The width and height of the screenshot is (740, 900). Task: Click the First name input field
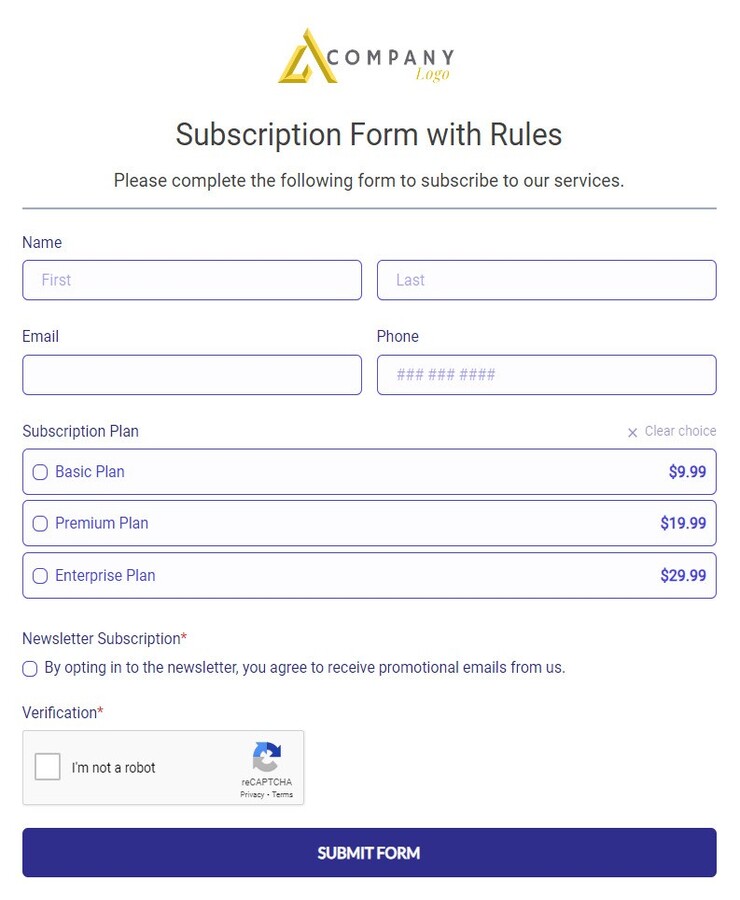[x=192, y=280]
